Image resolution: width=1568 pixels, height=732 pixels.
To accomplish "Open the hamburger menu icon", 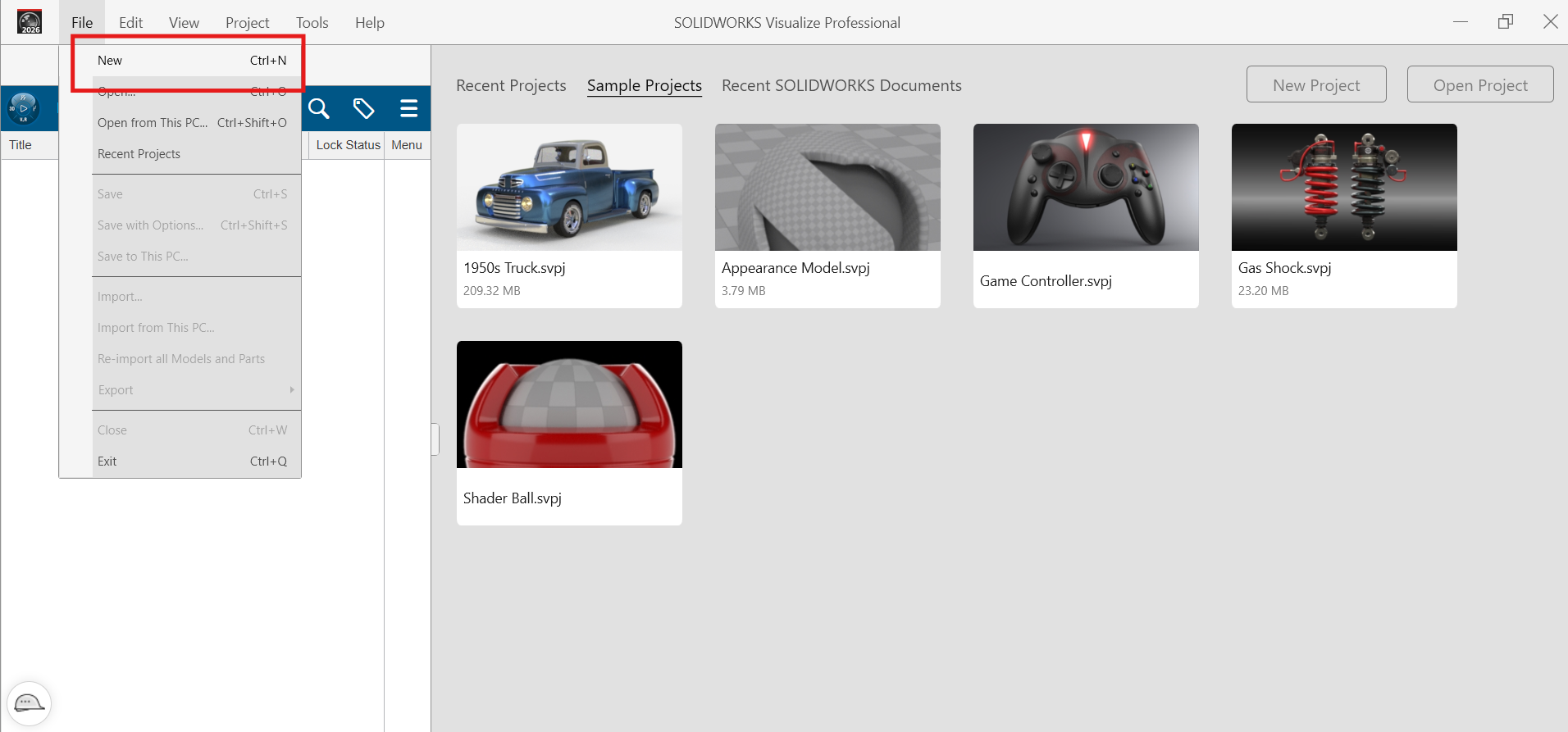I will pos(408,108).
